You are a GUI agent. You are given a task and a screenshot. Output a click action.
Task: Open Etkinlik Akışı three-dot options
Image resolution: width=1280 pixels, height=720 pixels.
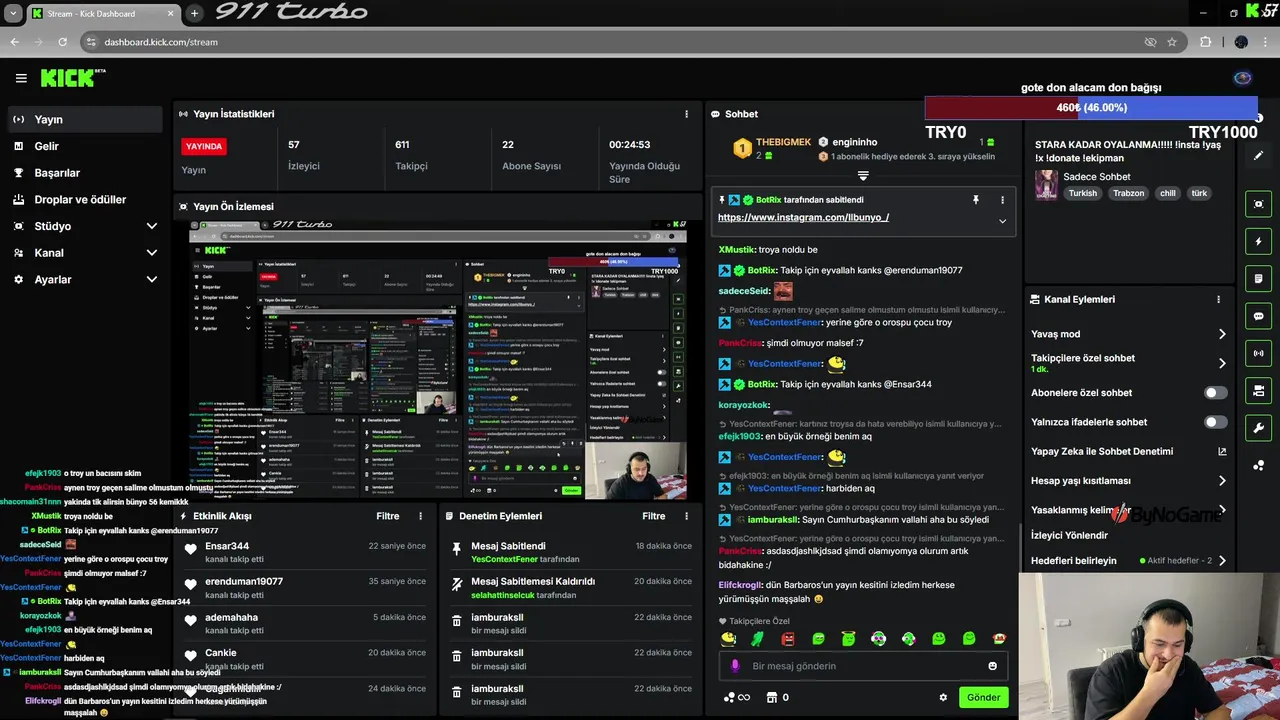pyautogui.click(x=420, y=516)
